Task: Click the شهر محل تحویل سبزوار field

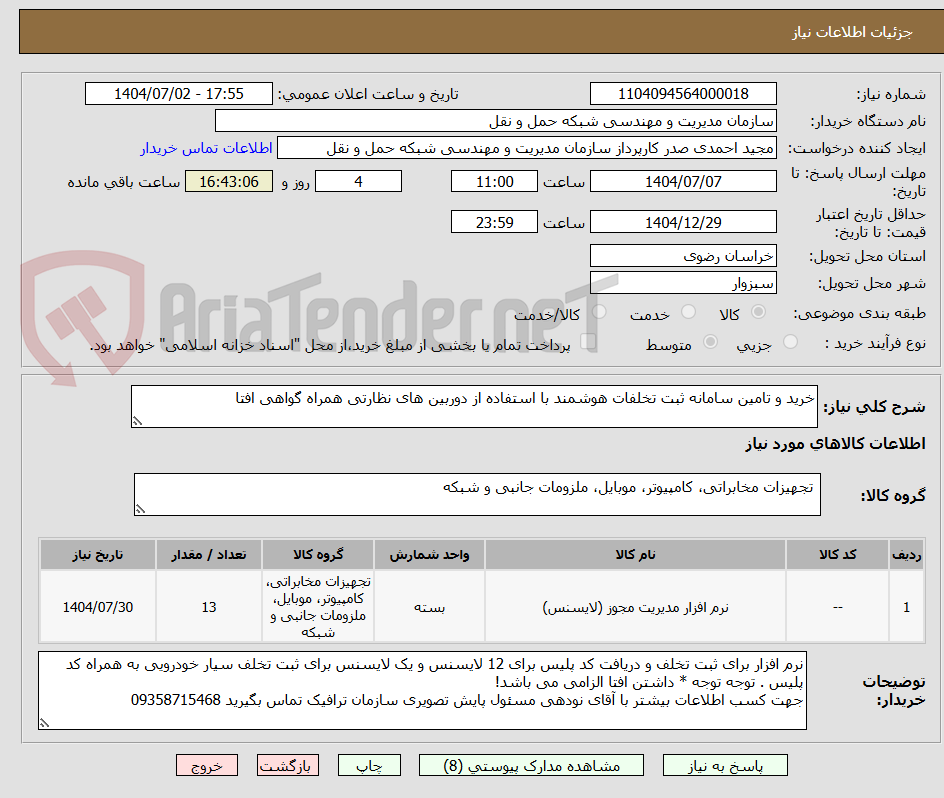Action: [682, 284]
